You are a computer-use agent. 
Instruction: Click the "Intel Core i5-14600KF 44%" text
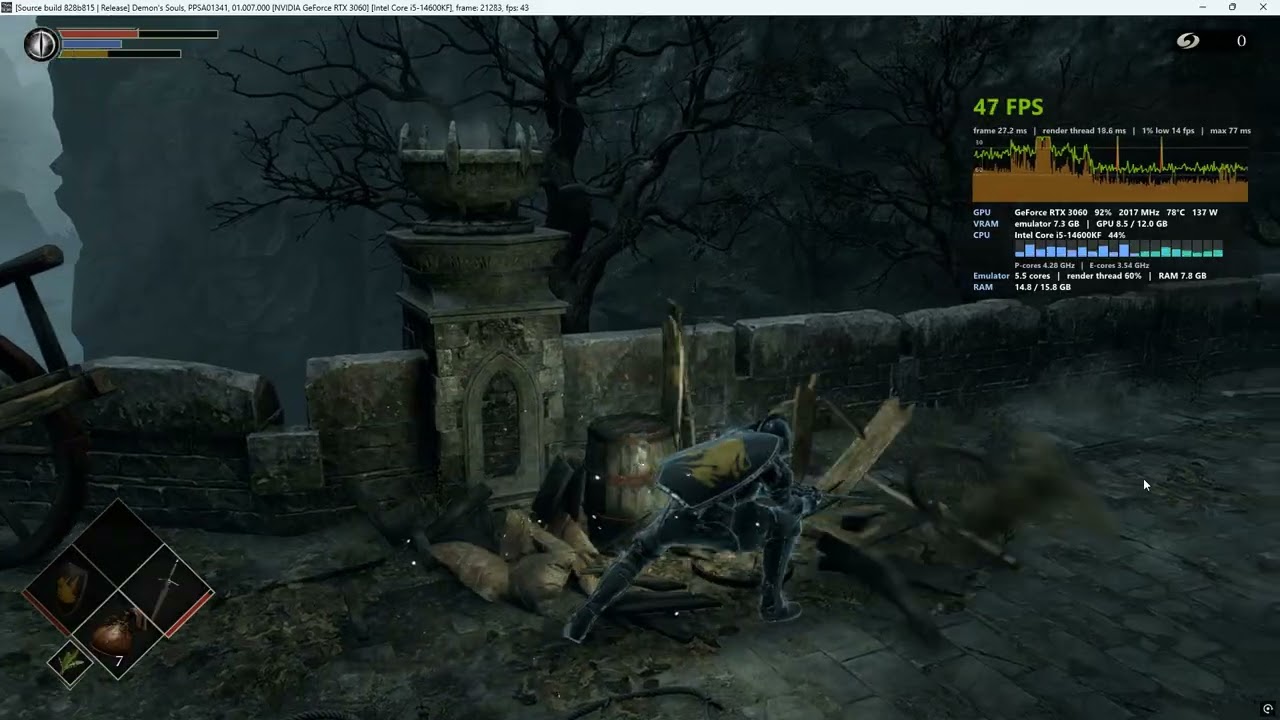click(1070, 235)
